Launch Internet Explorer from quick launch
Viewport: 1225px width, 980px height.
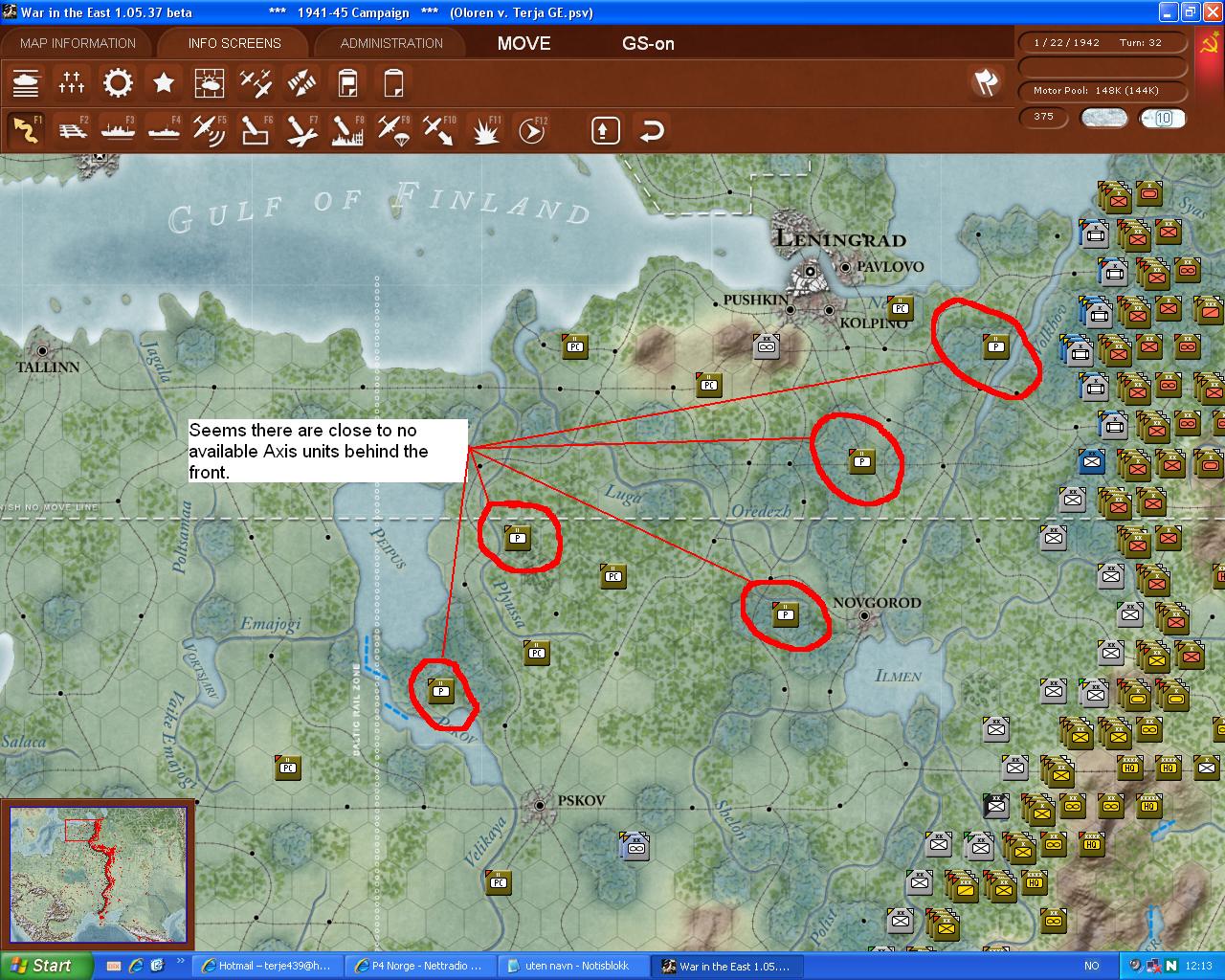point(136,966)
